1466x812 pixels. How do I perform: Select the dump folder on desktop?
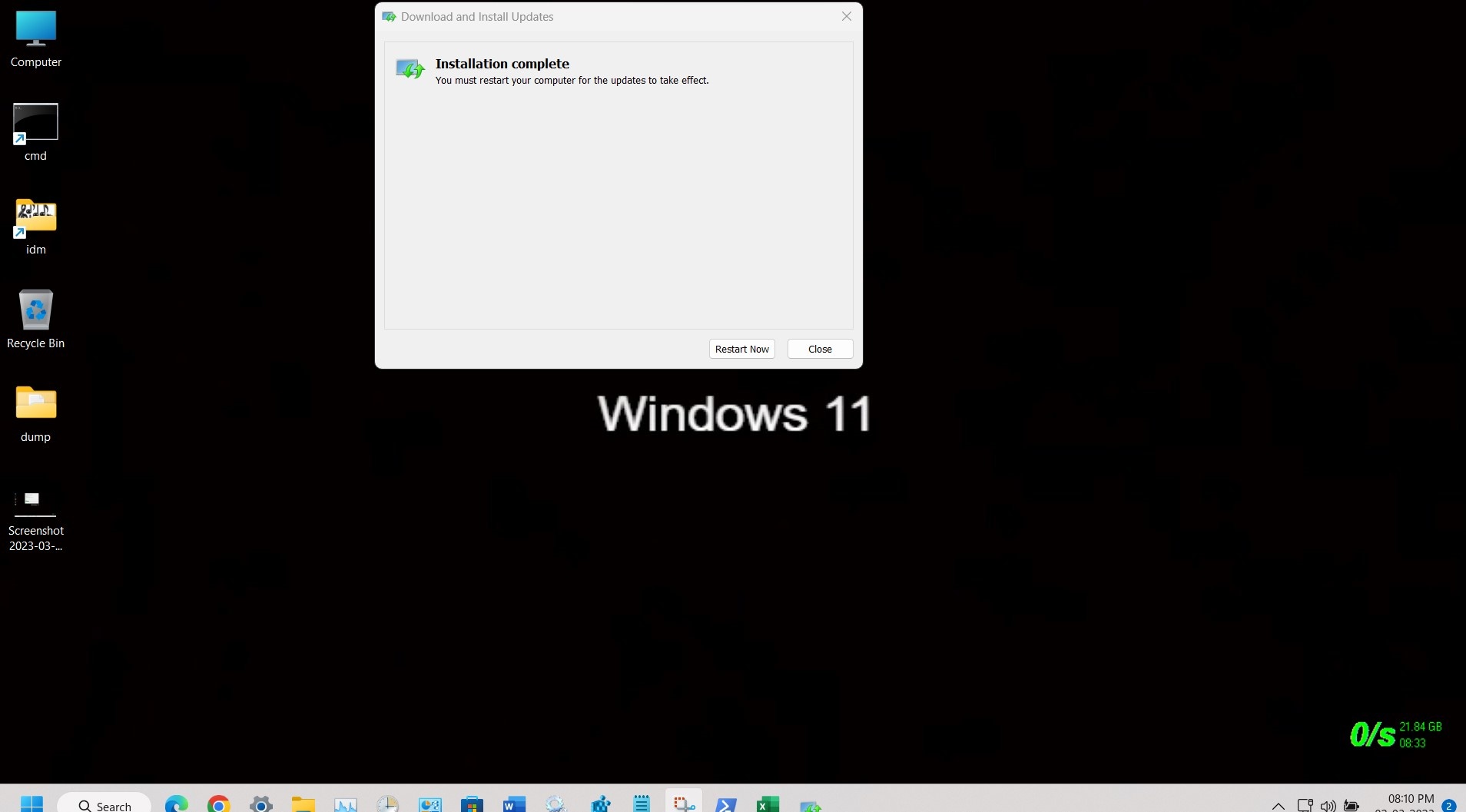35,414
